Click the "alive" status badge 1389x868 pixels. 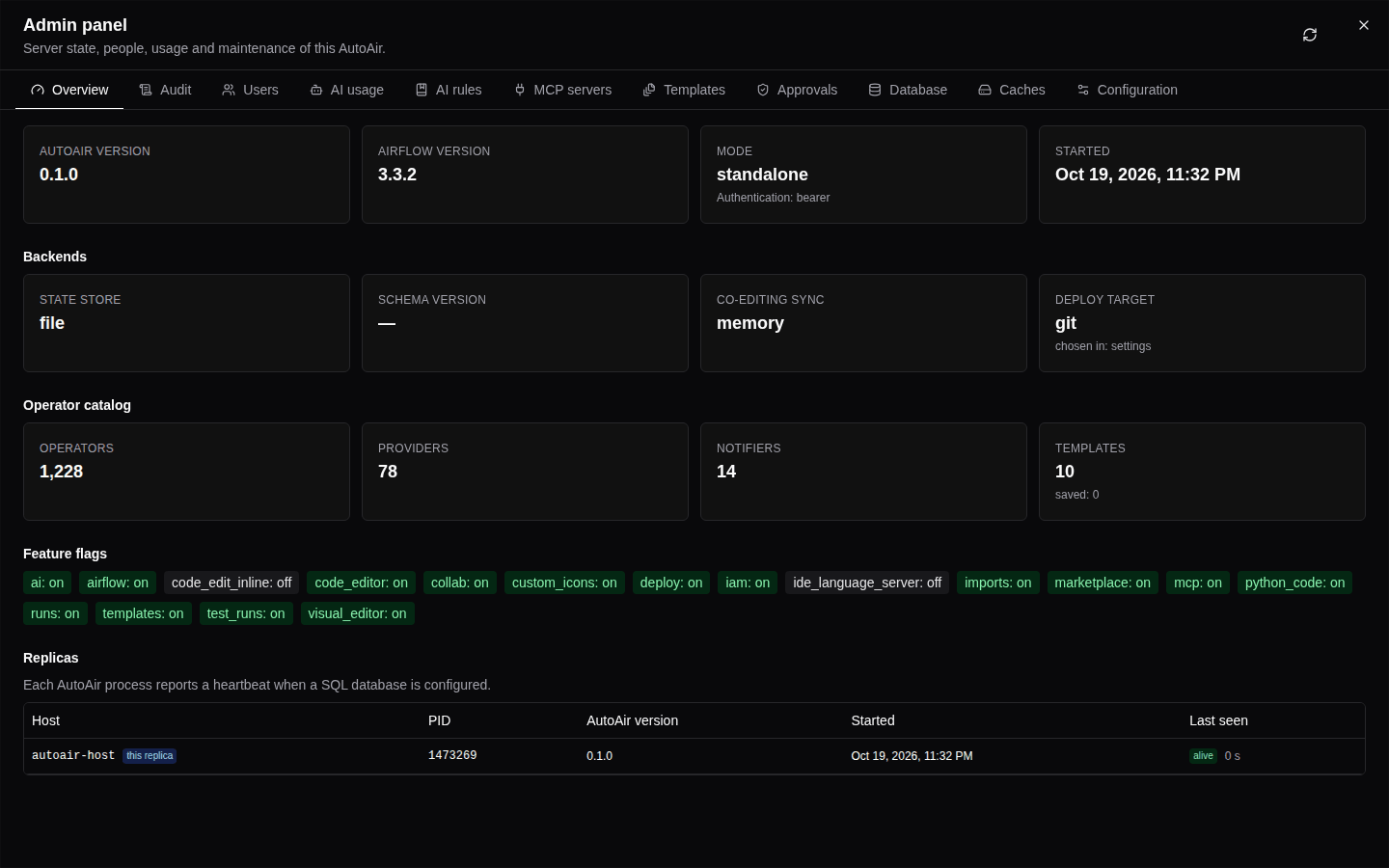click(1203, 756)
